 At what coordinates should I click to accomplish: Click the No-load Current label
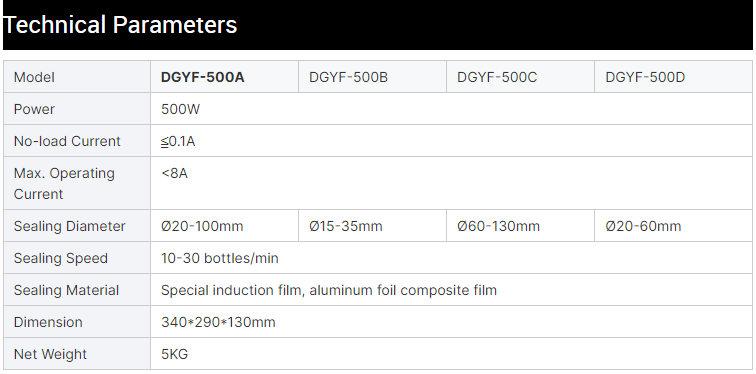tap(67, 141)
